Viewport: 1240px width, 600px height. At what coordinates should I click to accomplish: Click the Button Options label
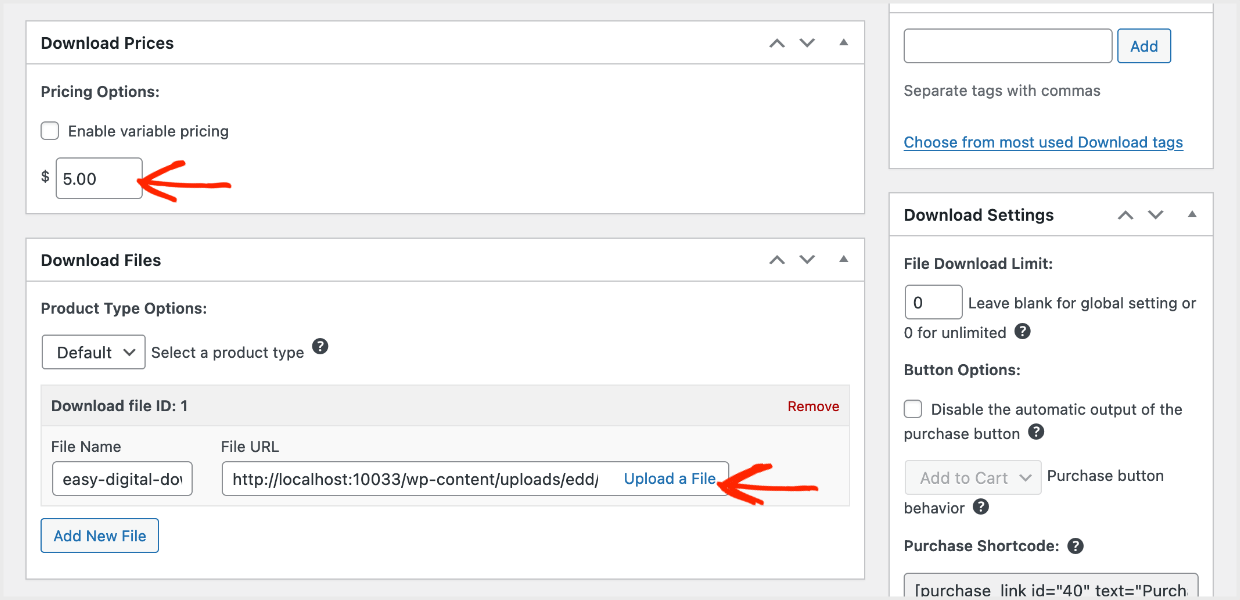tap(962, 369)
